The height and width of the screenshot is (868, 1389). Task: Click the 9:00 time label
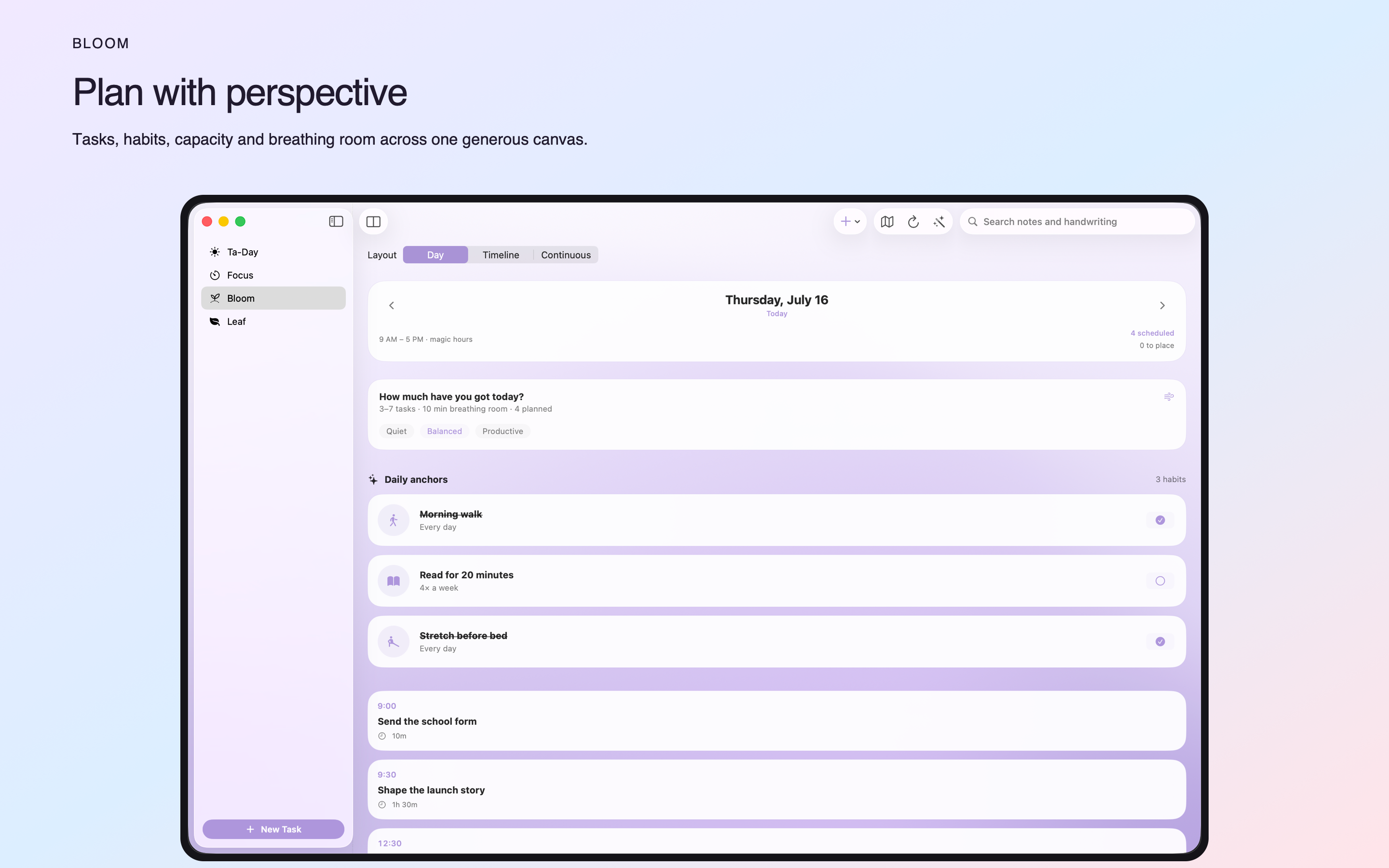pyautogui.click(x=387, y=706)
